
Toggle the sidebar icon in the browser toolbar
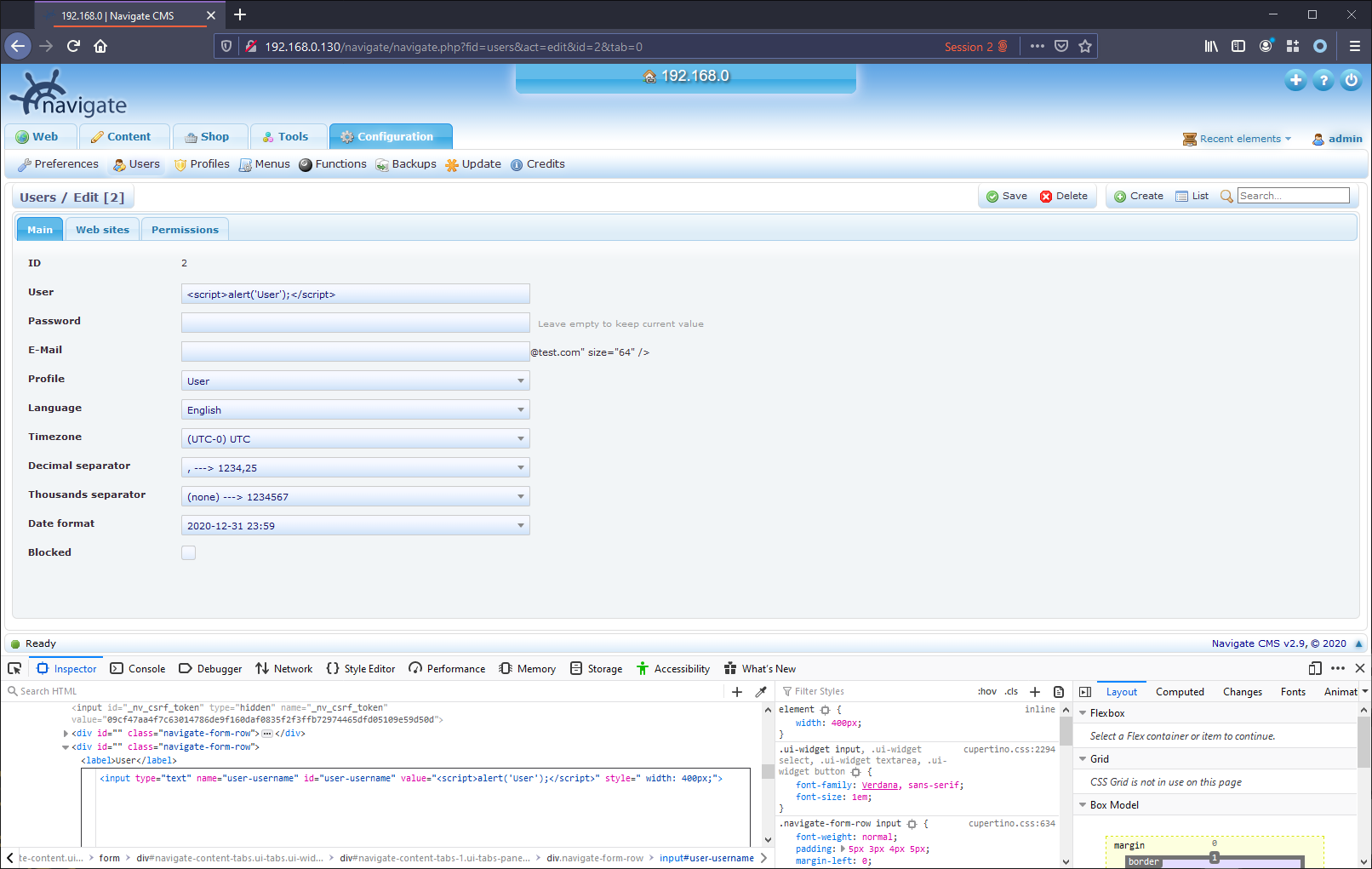click(1238, 46)
